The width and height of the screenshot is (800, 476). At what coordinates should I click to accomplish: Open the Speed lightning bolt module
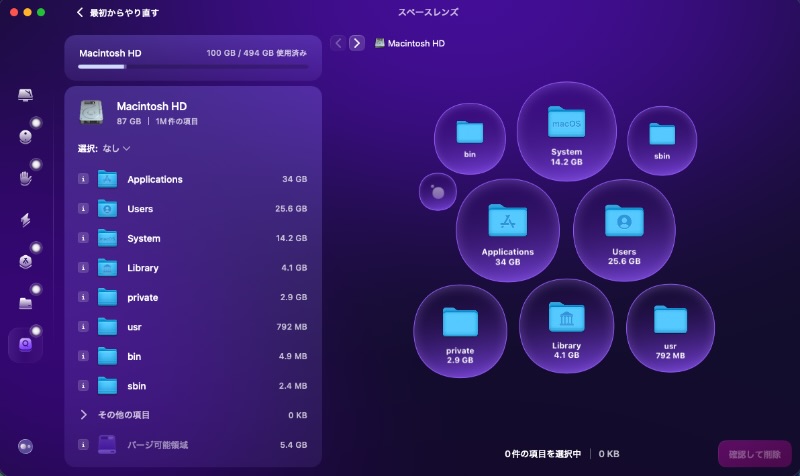coord(25,220)
